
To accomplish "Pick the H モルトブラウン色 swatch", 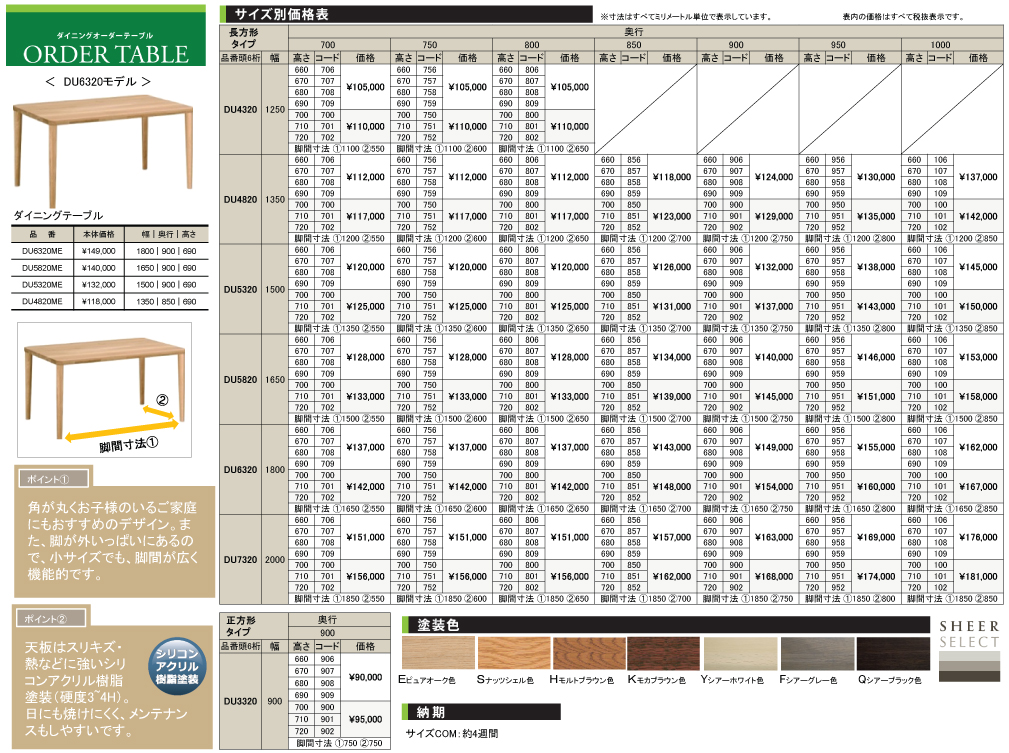I will click(x=585, y=654).
